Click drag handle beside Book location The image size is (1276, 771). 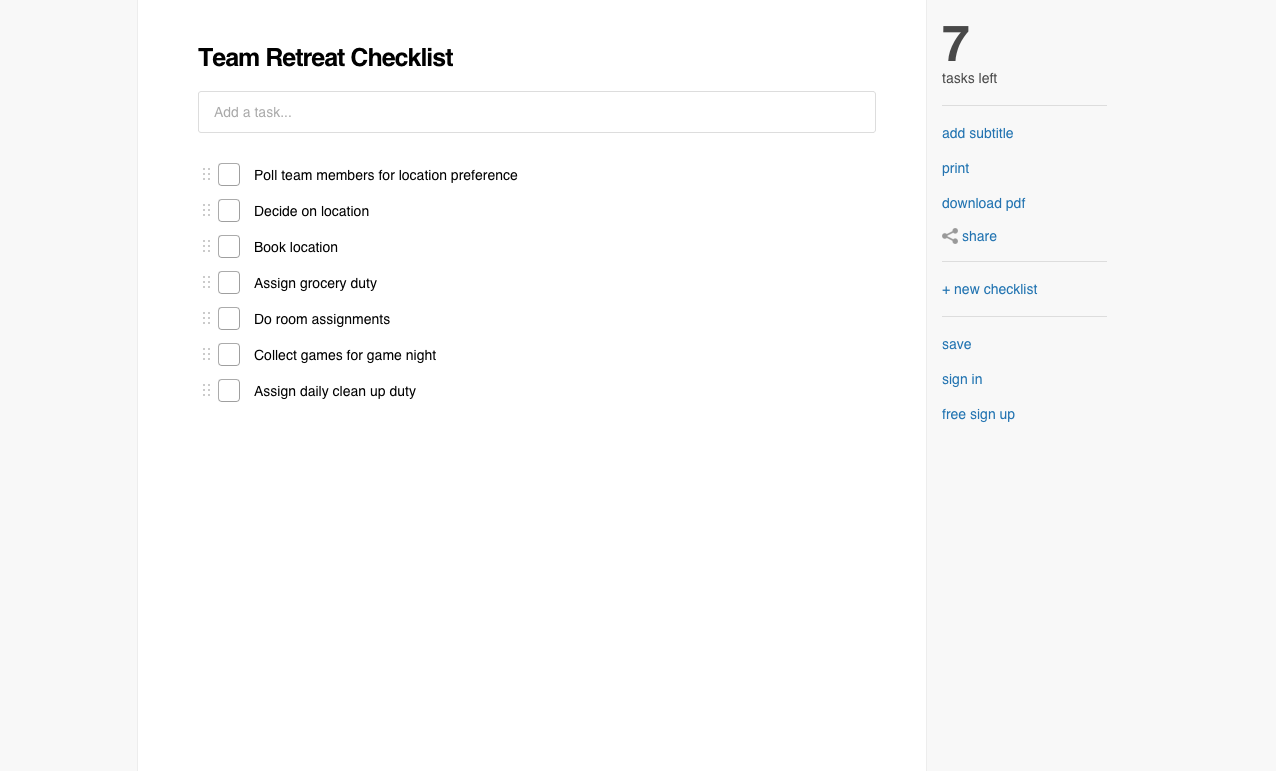[207, 247]
